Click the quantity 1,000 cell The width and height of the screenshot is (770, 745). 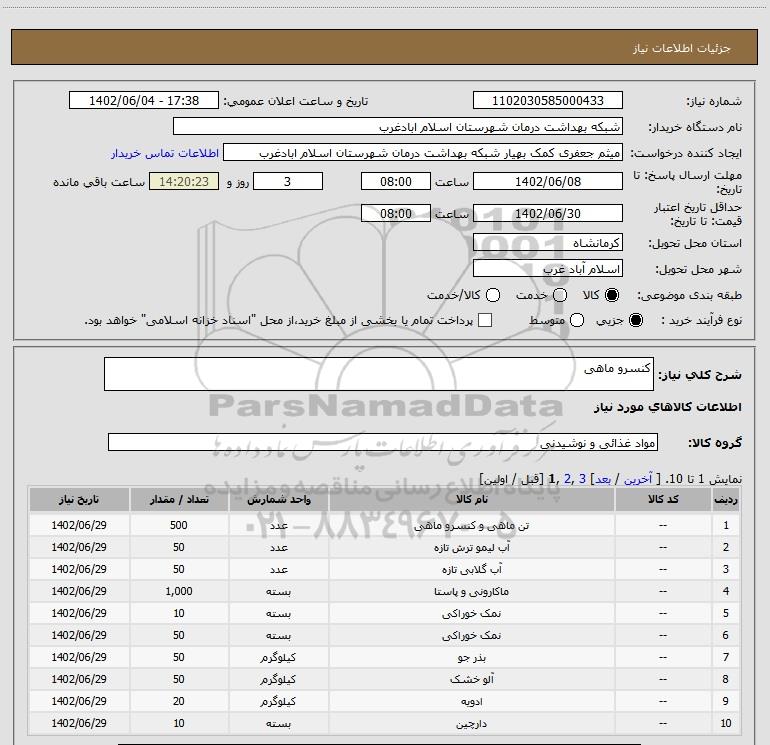point(179,591)
